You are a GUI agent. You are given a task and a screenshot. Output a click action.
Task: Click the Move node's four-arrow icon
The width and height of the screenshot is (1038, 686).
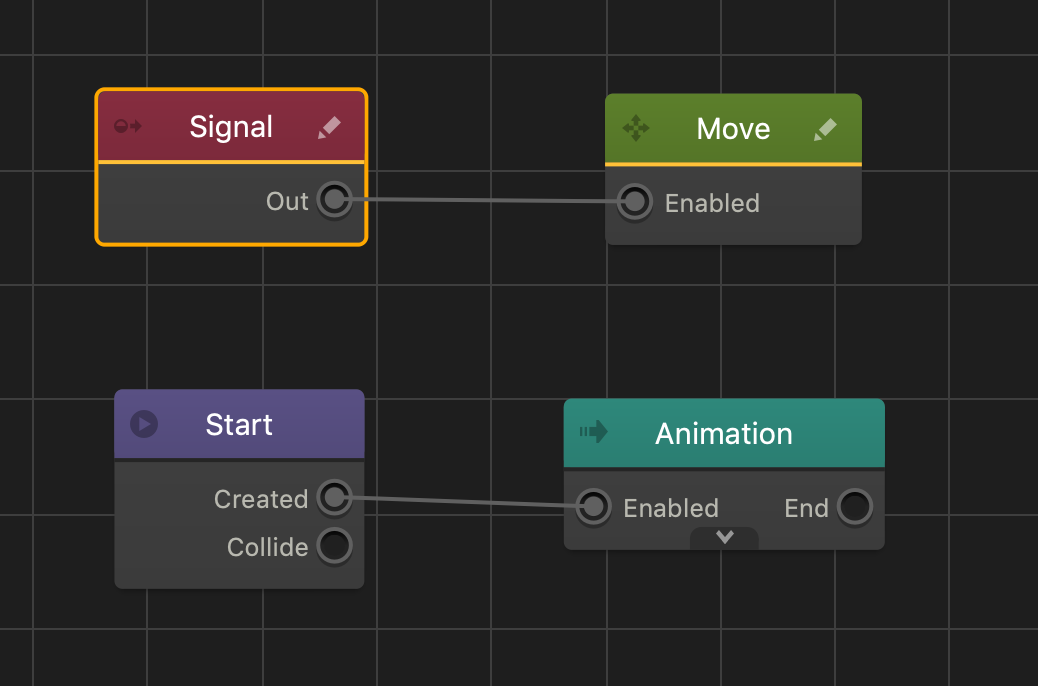click(636, 128)
